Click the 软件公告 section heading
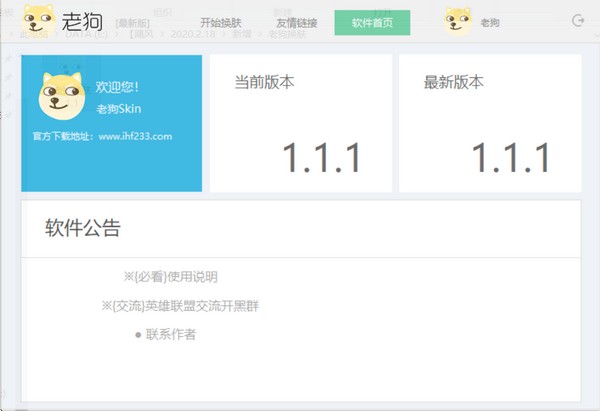The image size is (600, 411). pyautogui.click(x=83, y=228)
